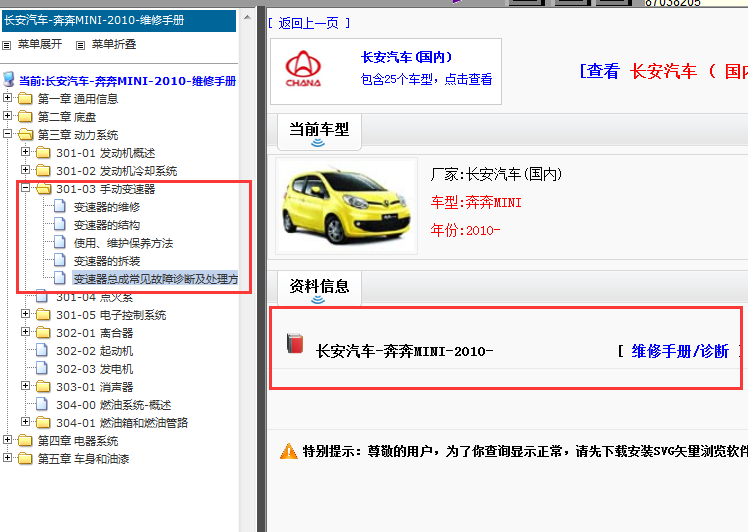Screen dimensions: 748x532
Task: Click folder icon of 301-02 发动机冷却系统
Action: click(43, 171)
